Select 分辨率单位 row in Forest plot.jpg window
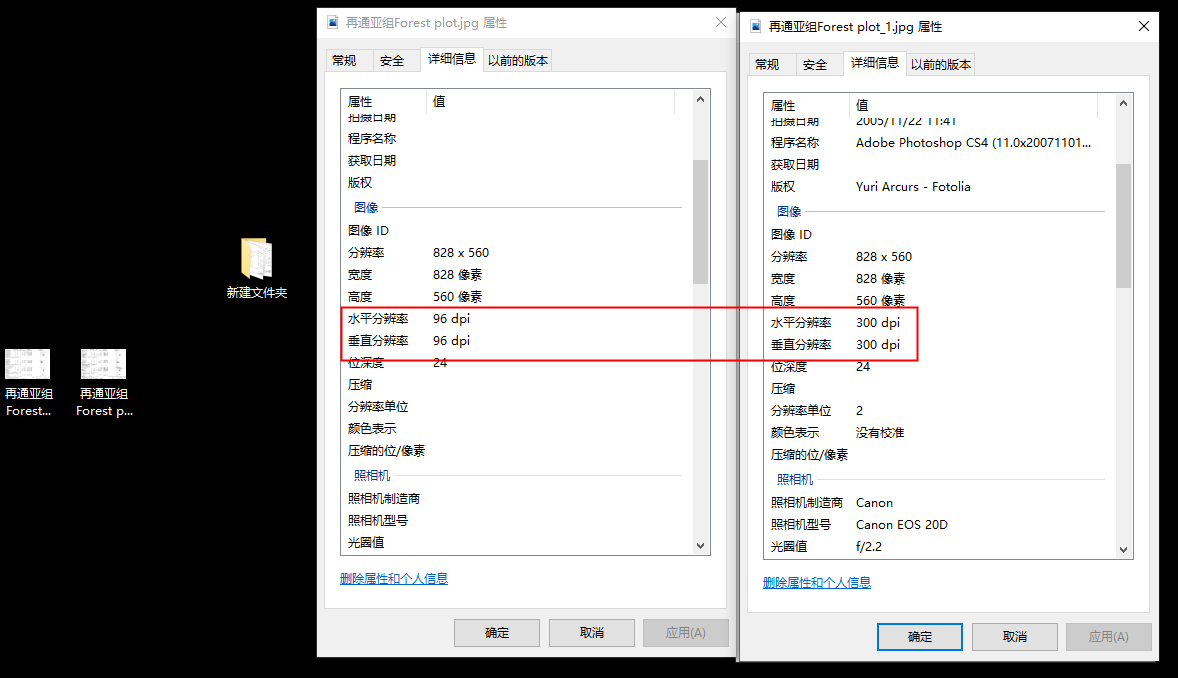This screenshot has width=1178, height=678. [x=517, y=407]
